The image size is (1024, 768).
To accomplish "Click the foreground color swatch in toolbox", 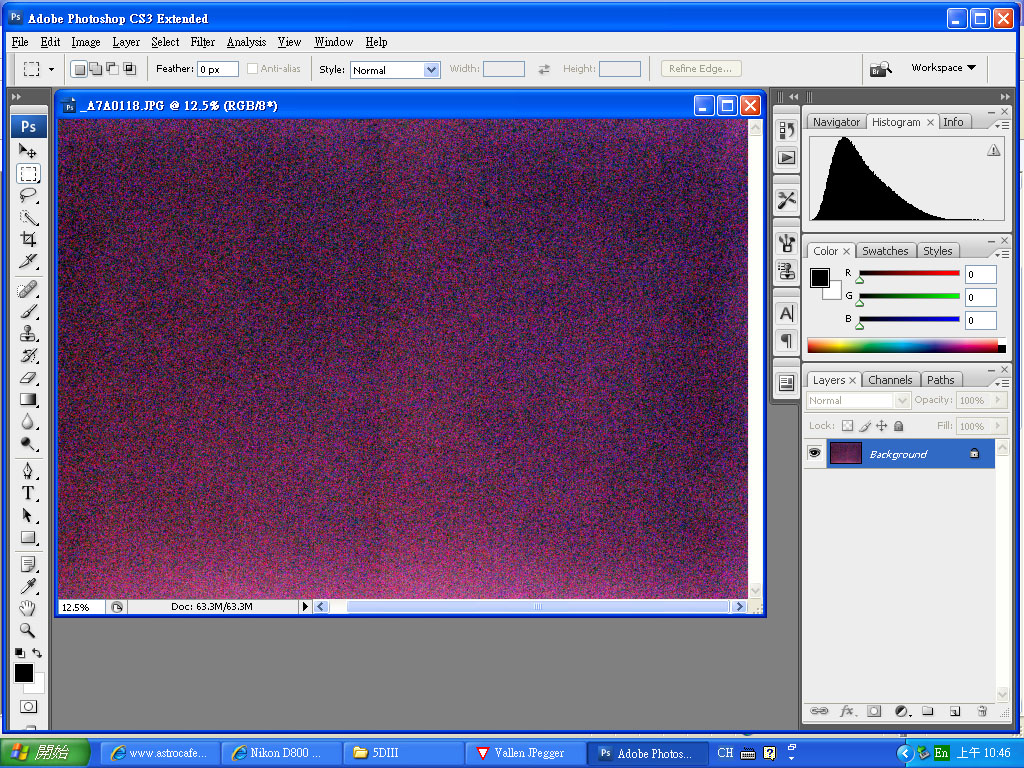I will coord(23,673).
